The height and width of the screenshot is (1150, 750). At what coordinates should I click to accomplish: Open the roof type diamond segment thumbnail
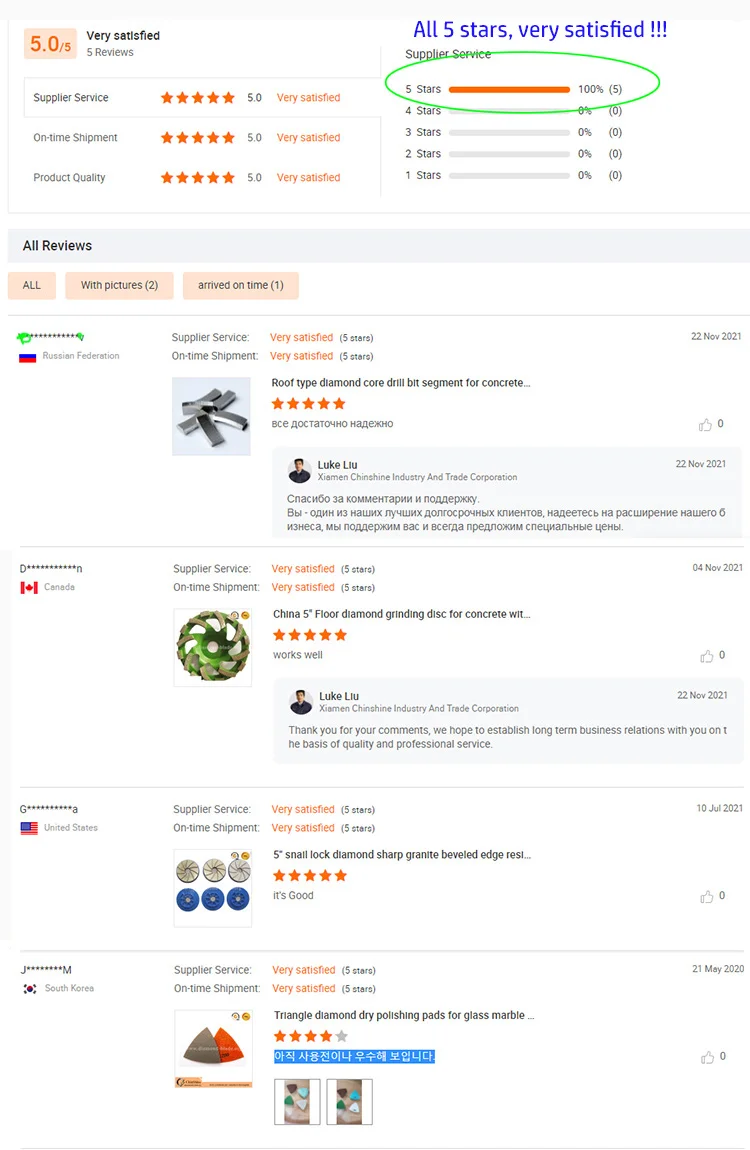coord(211,417)
